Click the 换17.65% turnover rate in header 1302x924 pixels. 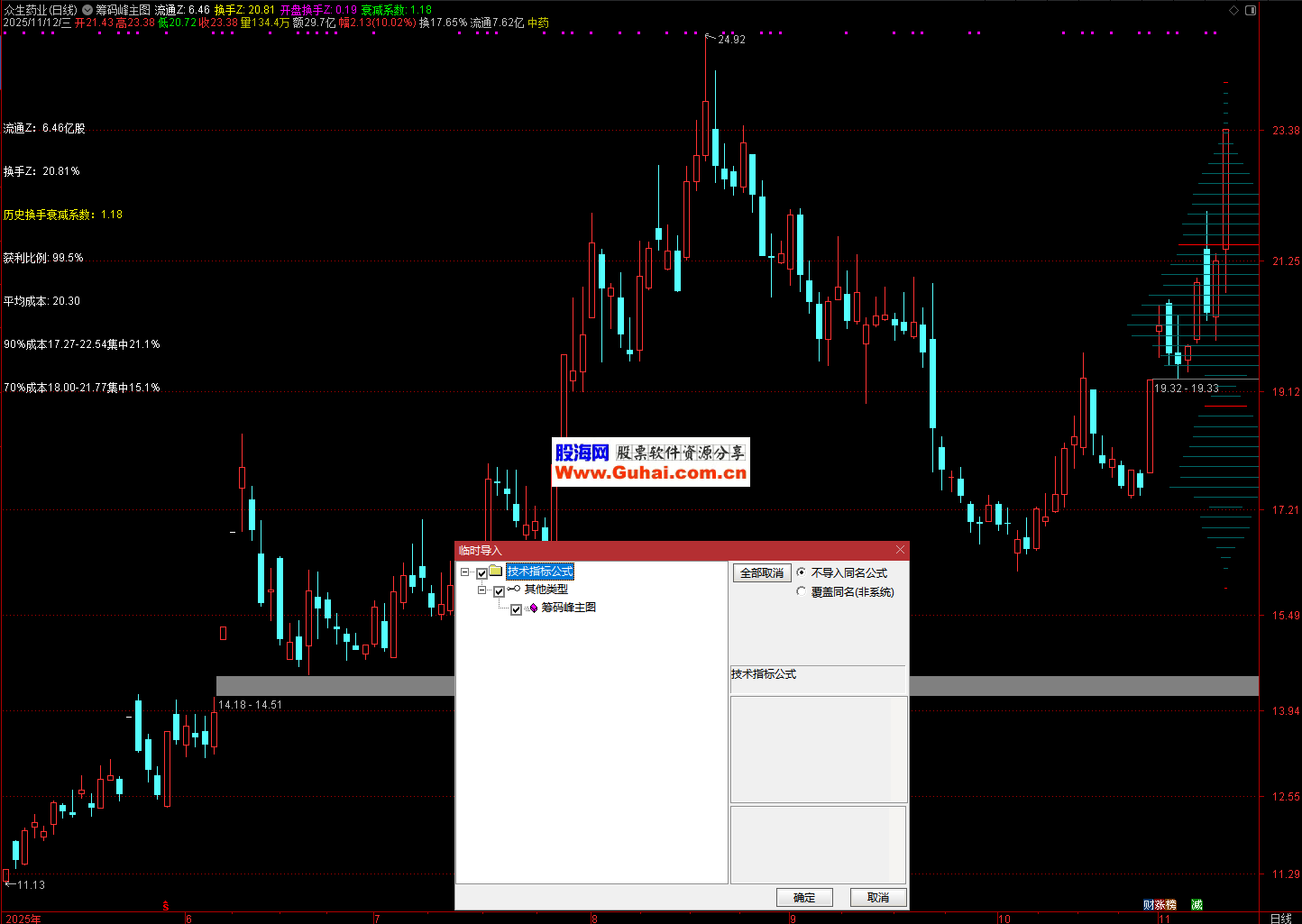[x=444, y=23]
